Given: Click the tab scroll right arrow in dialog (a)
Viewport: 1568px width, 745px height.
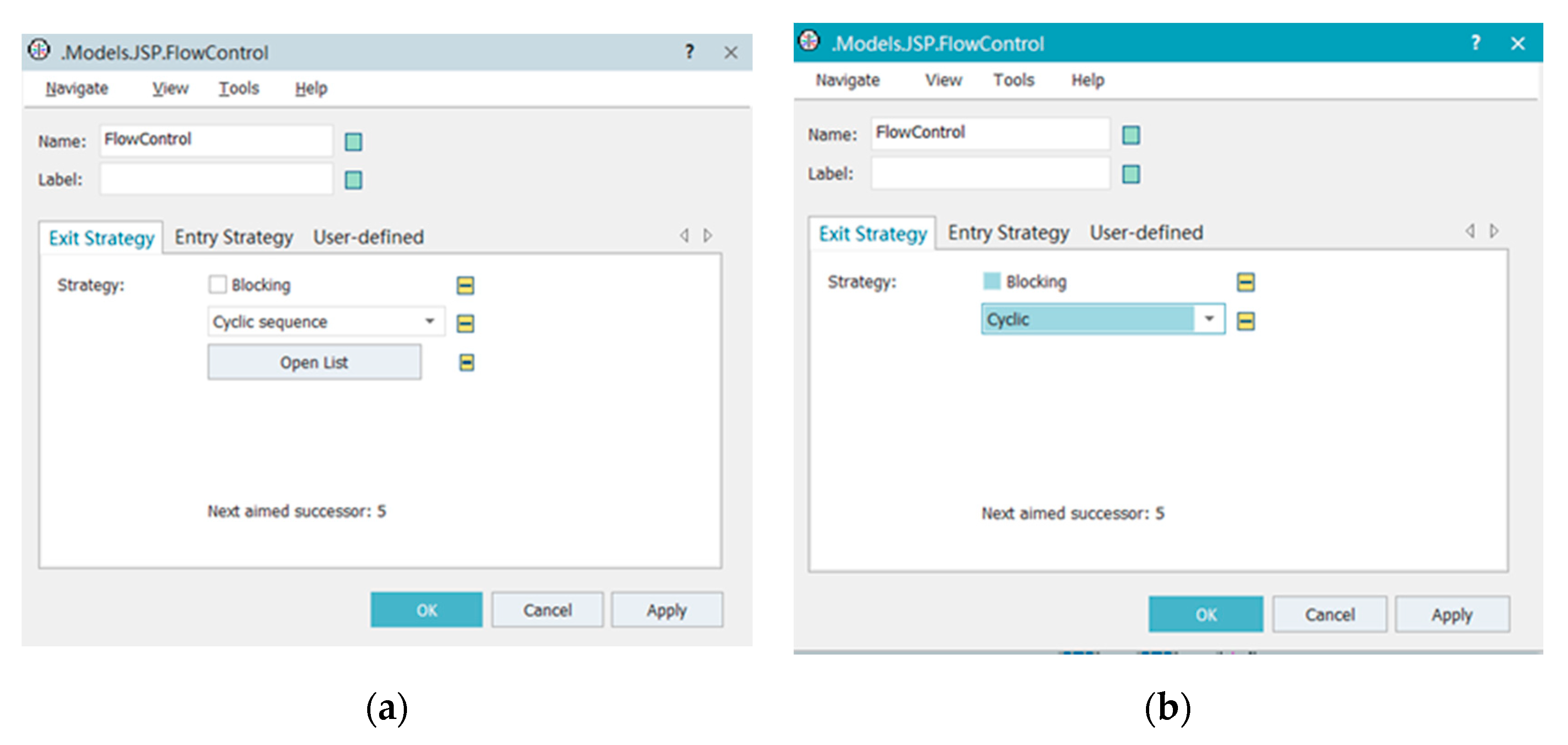Looking at the screenshot, I should 707,236.
